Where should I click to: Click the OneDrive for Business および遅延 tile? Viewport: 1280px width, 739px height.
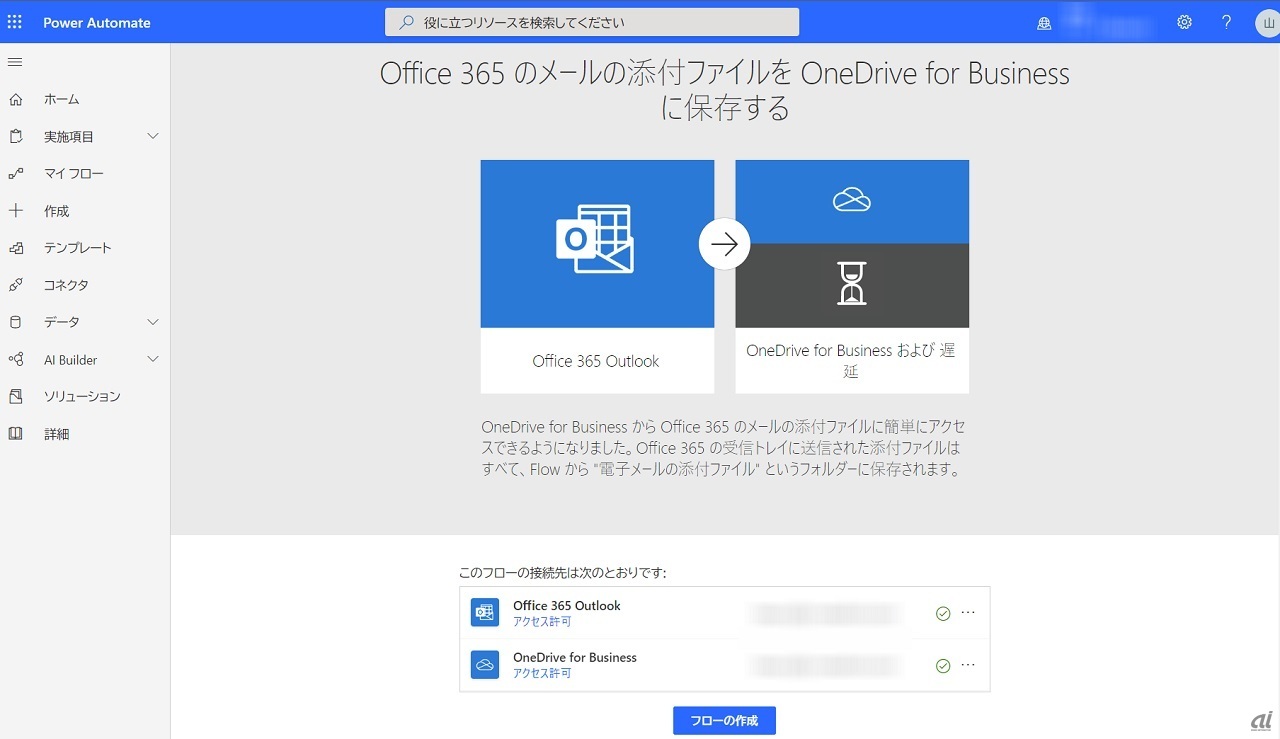pos(852,276)
